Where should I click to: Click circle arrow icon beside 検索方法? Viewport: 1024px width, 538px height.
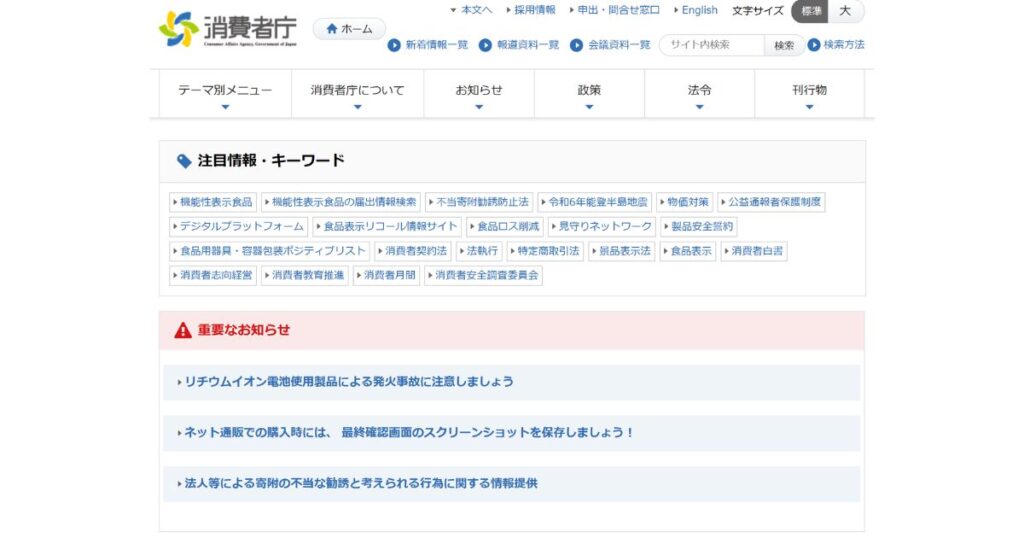click(814, 44)
